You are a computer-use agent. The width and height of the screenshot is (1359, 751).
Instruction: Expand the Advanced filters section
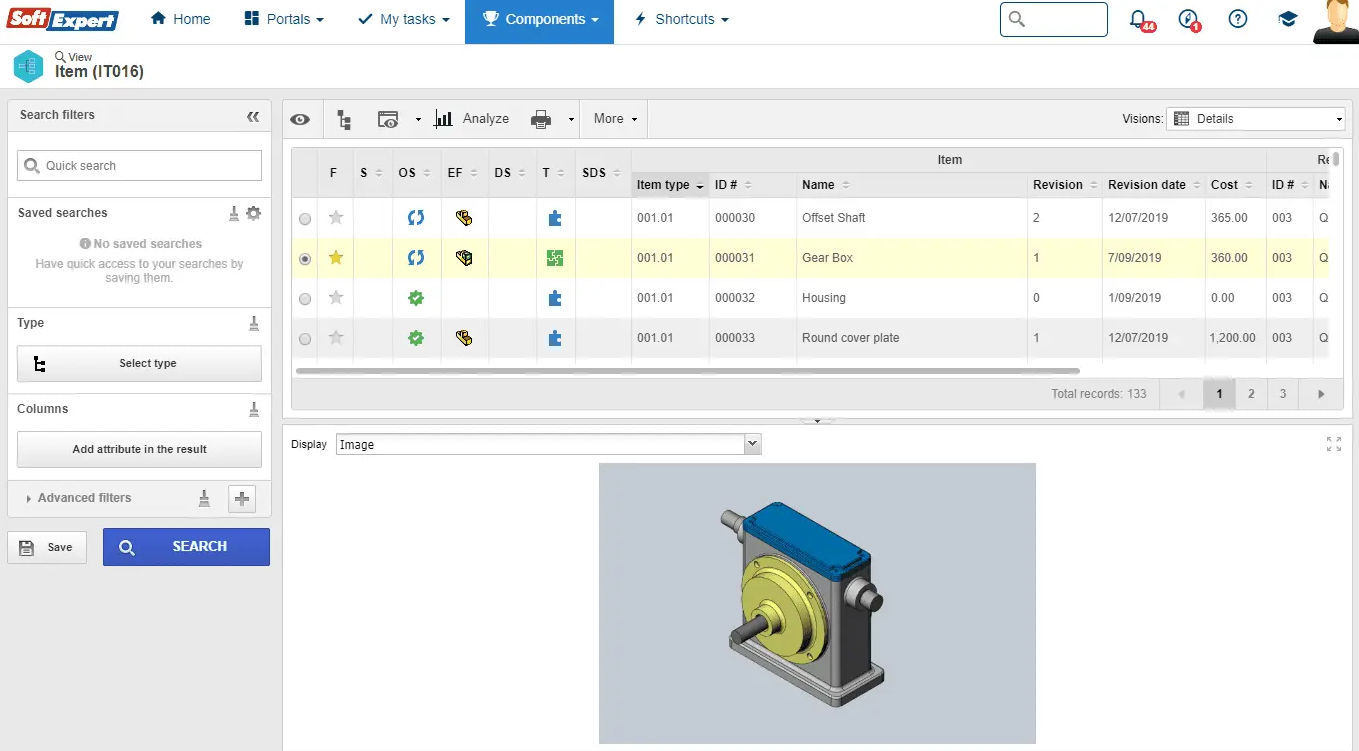[x=85, y=498]
